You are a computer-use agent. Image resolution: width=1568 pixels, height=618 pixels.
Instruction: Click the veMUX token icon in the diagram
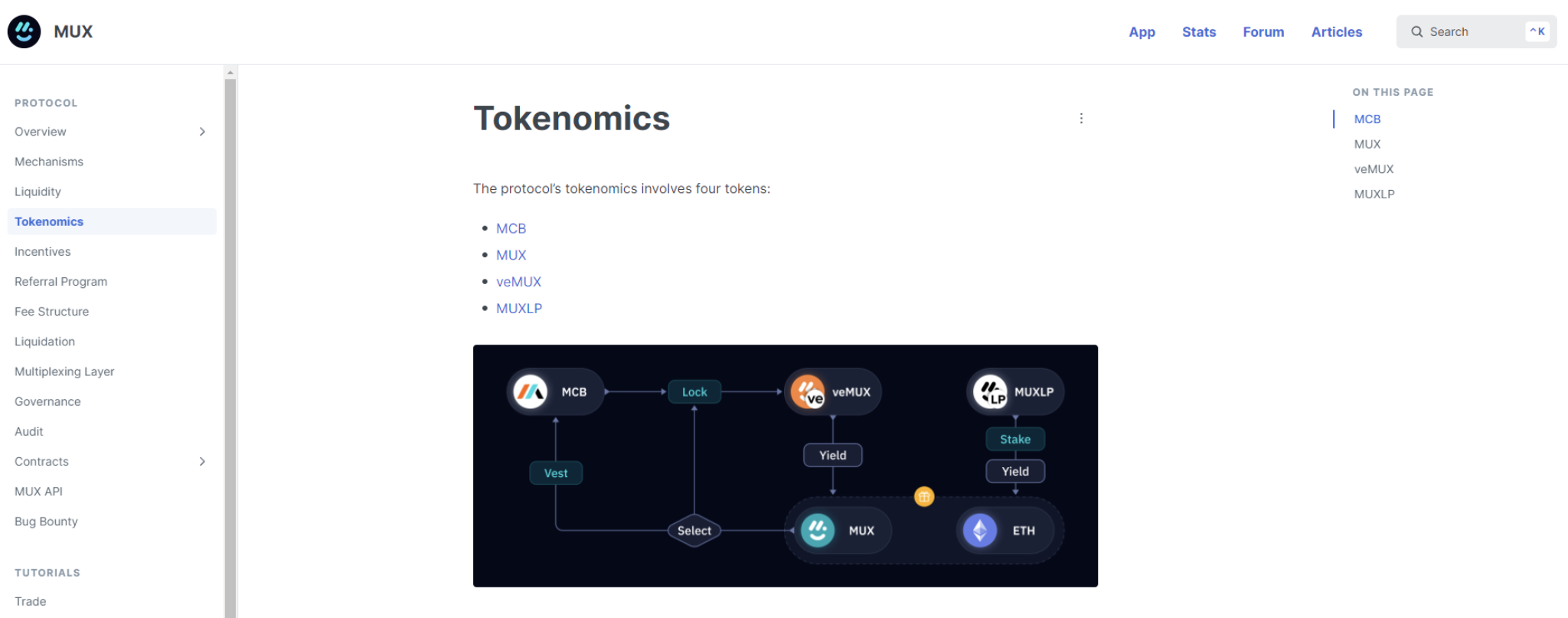pyautogui.click(x=808, y=391)
